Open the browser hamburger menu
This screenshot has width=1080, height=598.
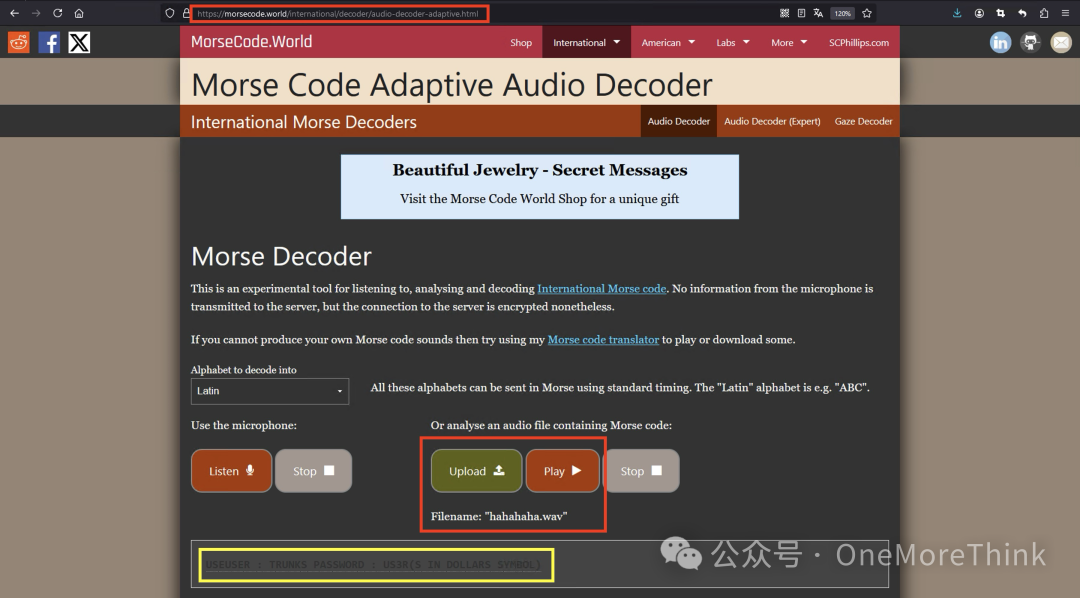tap(1066, 13)
